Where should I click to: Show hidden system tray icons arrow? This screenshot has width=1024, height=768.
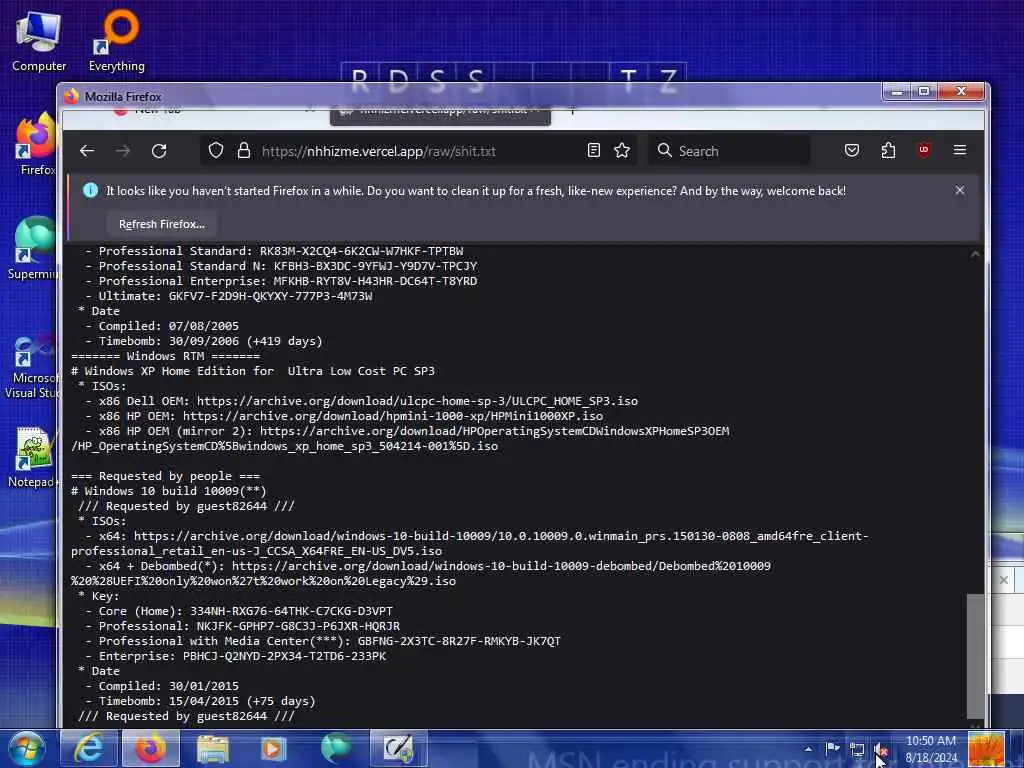[x=808, y=749]
